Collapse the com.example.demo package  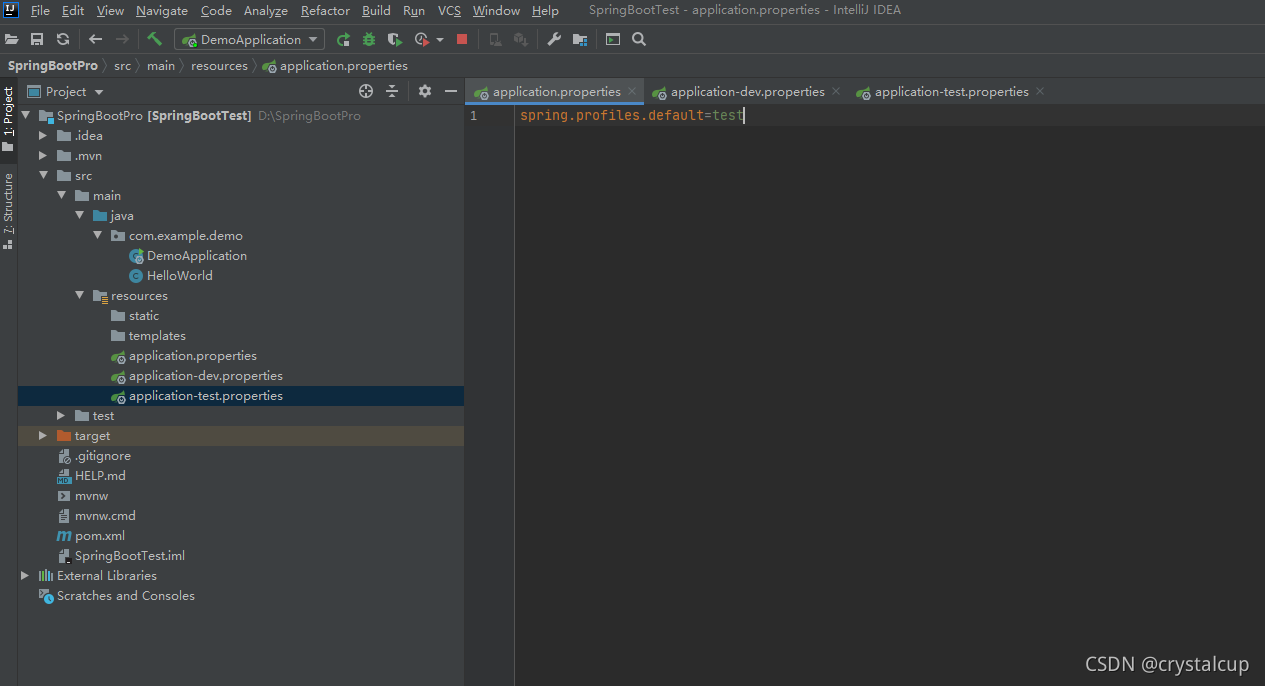(97, 235)
